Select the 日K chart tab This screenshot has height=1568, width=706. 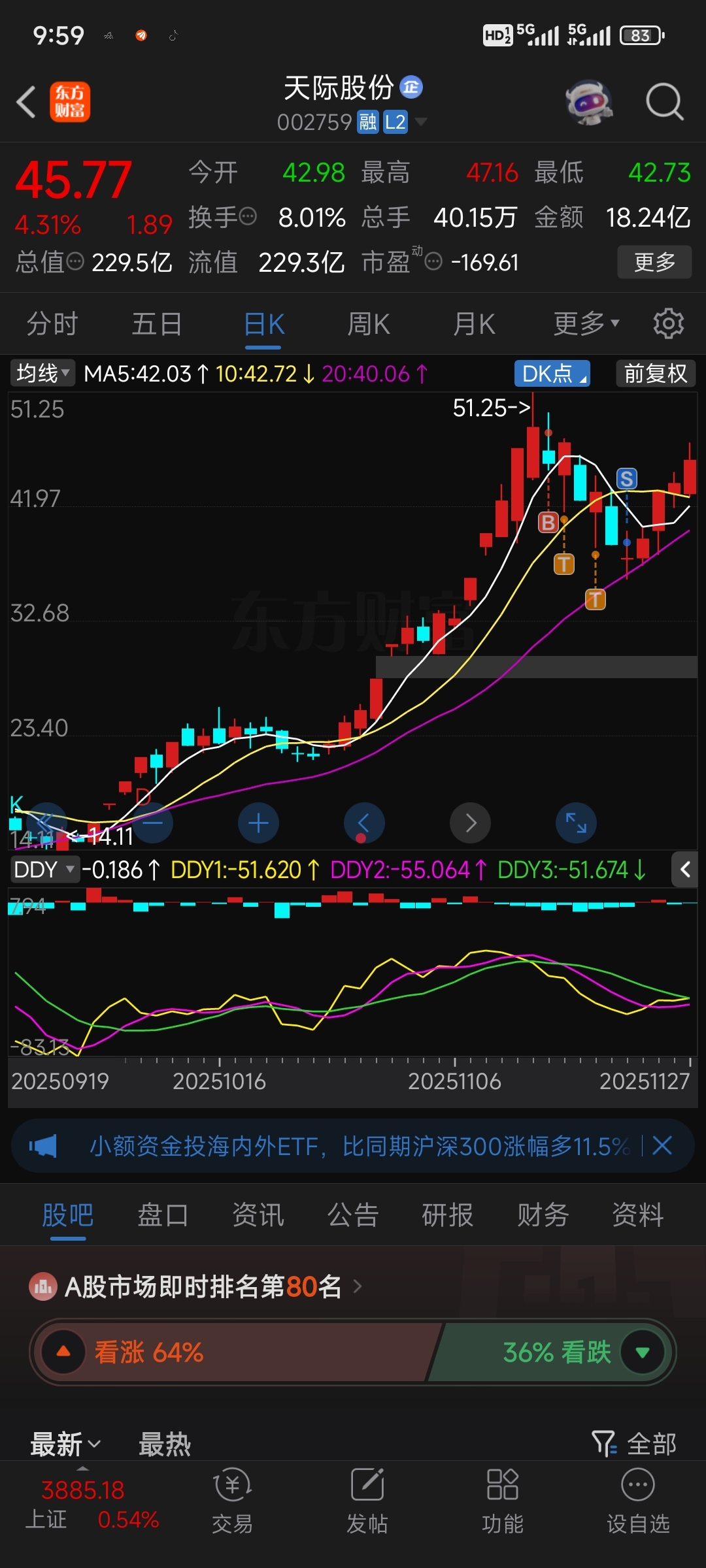tap(264, 324)
